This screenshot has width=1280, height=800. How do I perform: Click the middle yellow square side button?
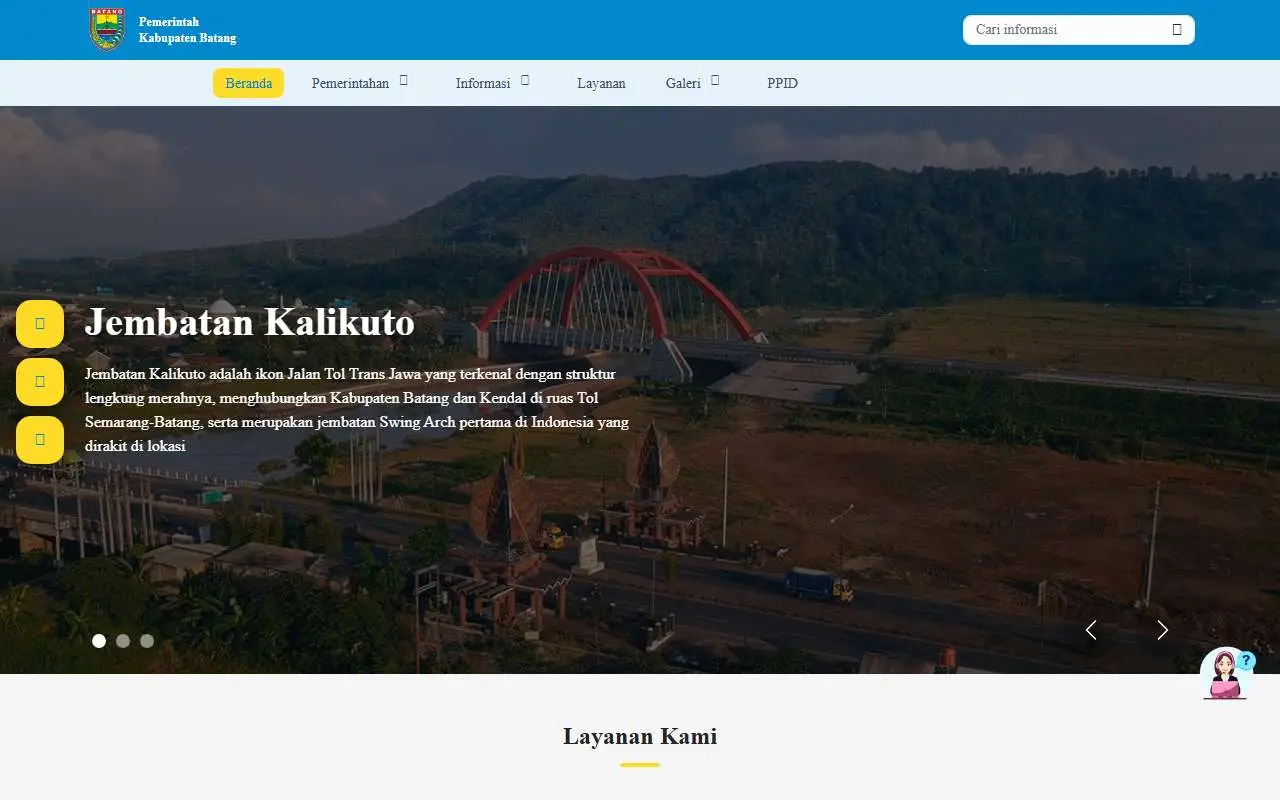pos(40,382)
